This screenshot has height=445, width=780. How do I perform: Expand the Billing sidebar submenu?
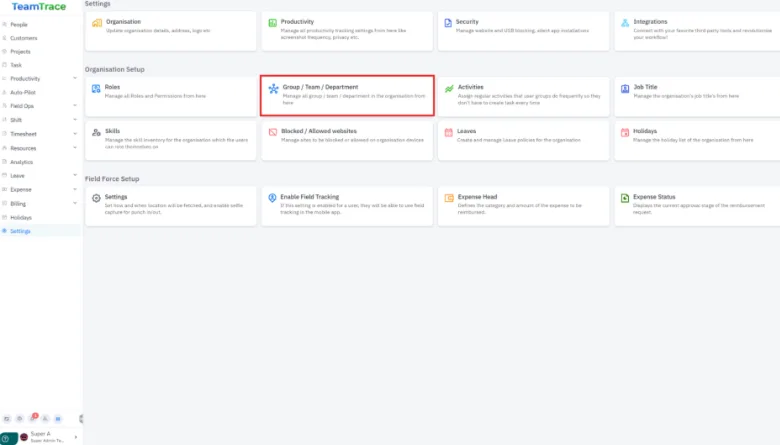[75, 203]
